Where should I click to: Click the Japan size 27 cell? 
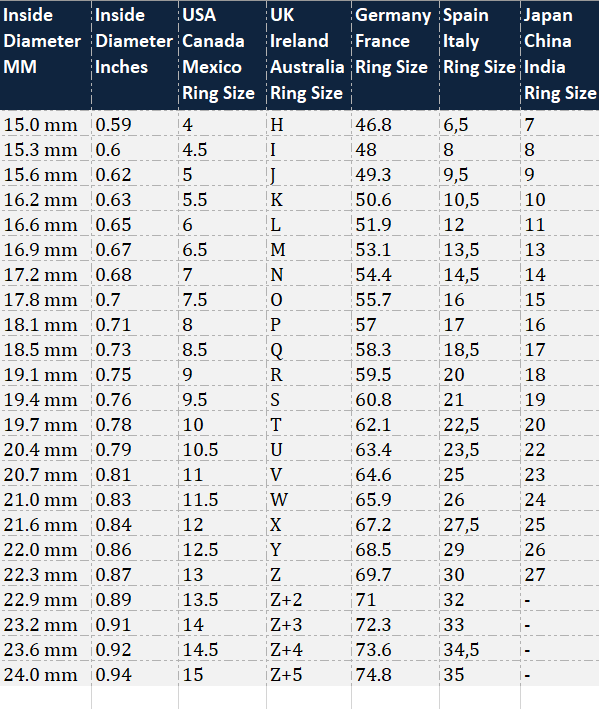click(x=560, y=574)
